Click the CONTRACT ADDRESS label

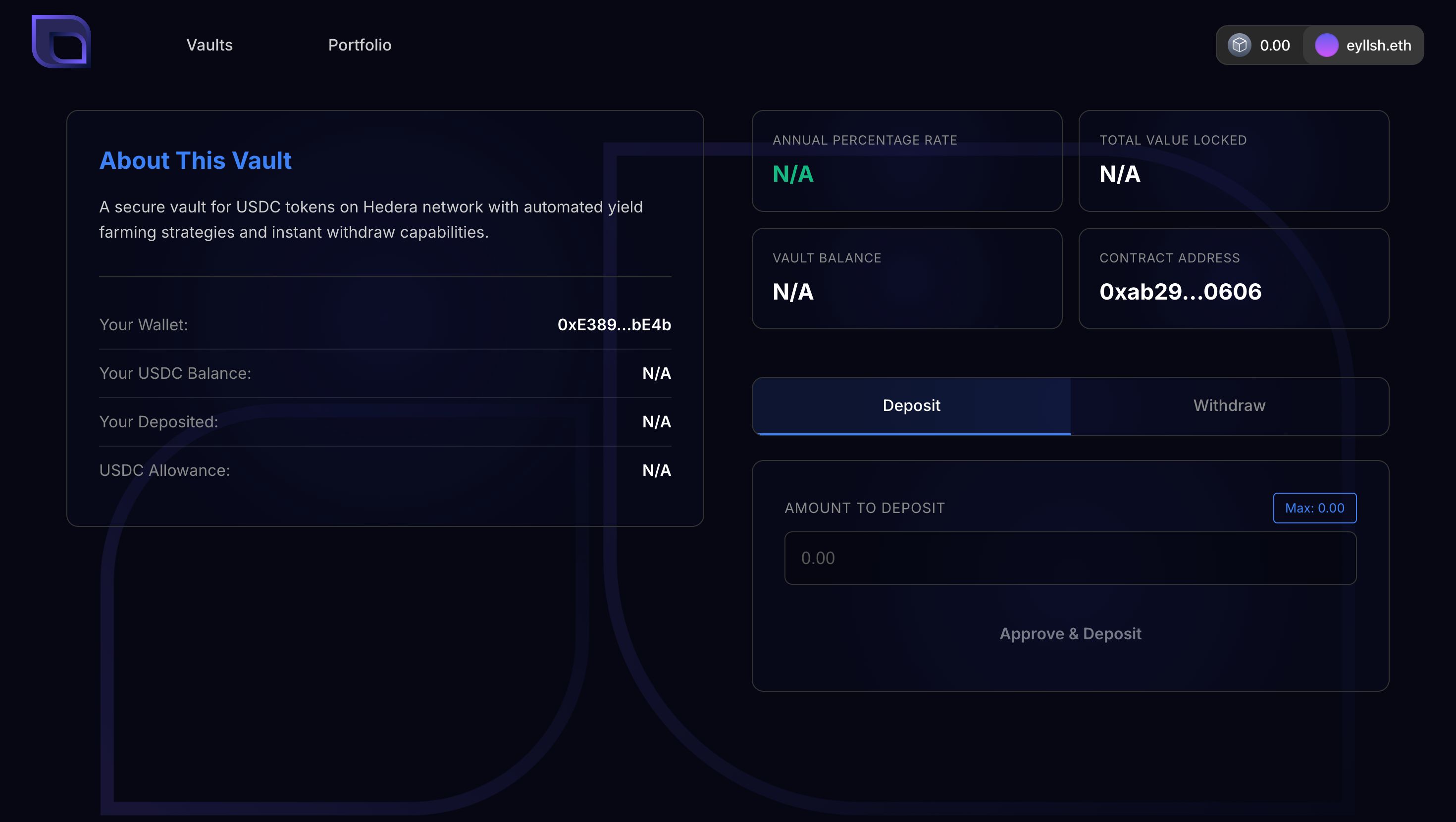coord(1169,258)
